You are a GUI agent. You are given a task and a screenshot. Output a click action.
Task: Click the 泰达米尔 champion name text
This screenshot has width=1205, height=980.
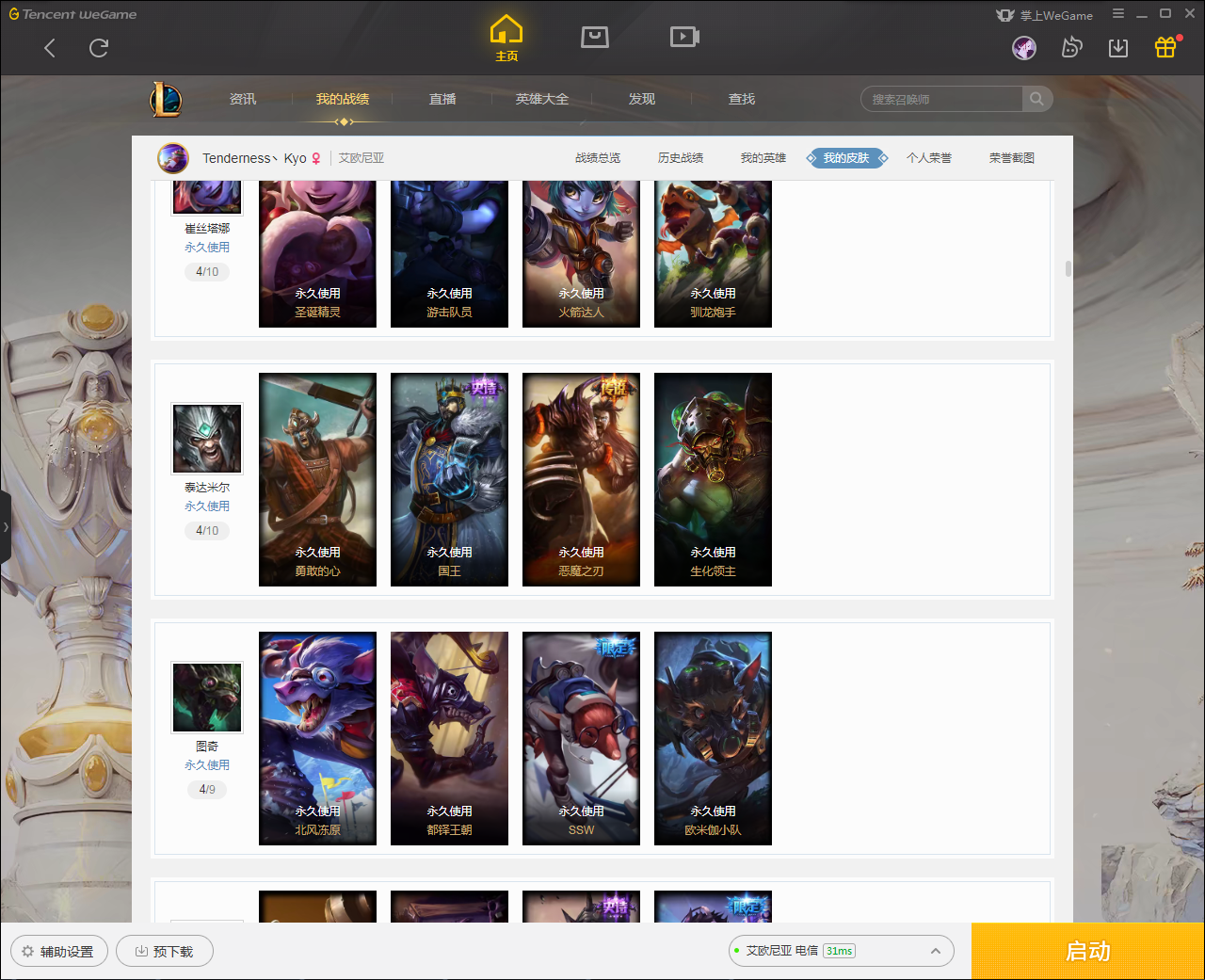tap(207, 488)
